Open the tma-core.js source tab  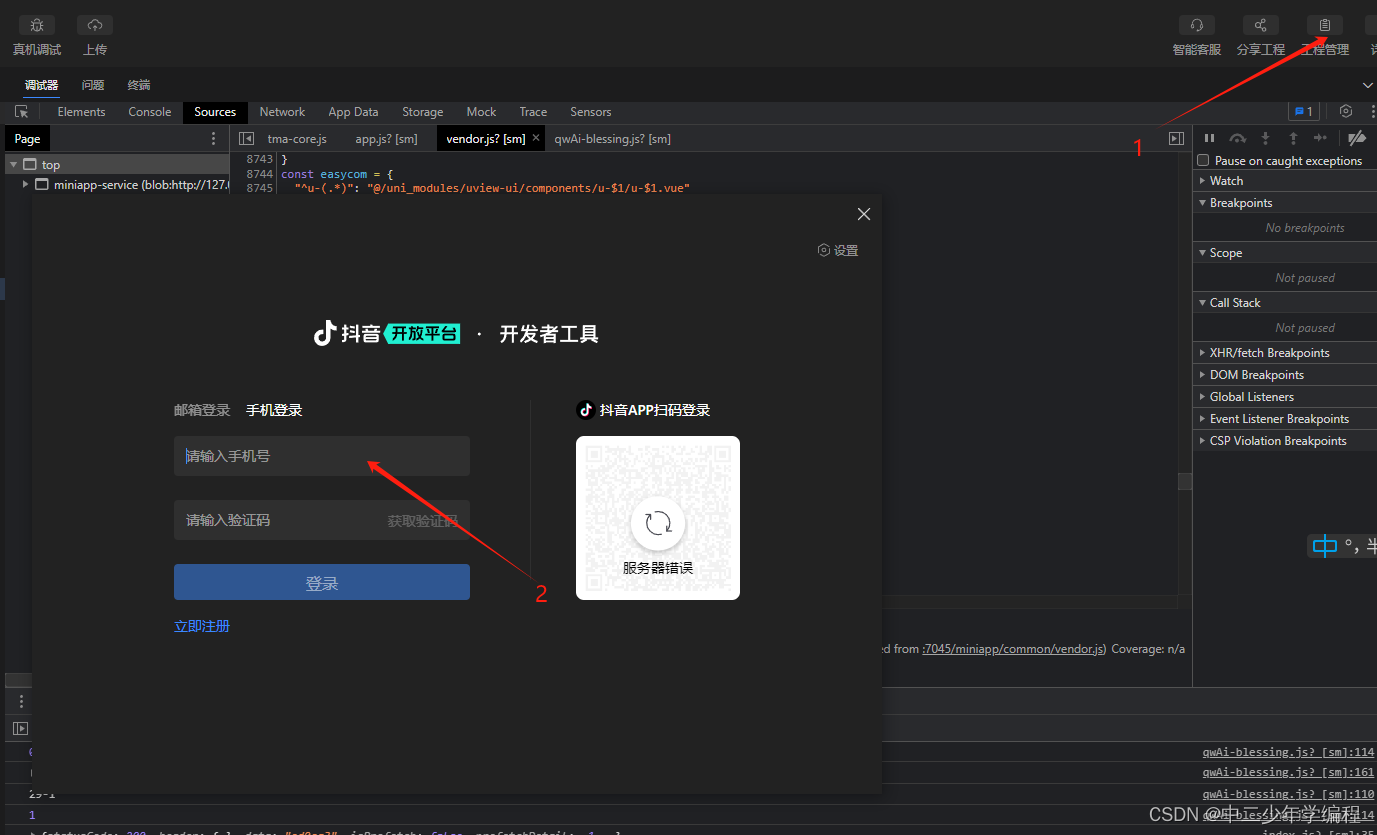(297, 139)
